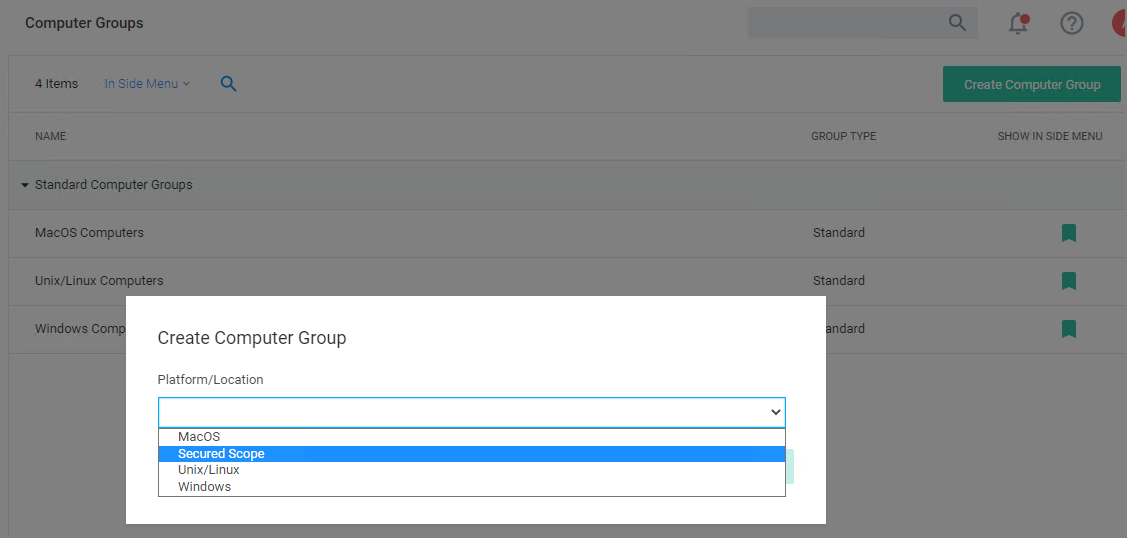Open the notifications bell

(1018, 23)
